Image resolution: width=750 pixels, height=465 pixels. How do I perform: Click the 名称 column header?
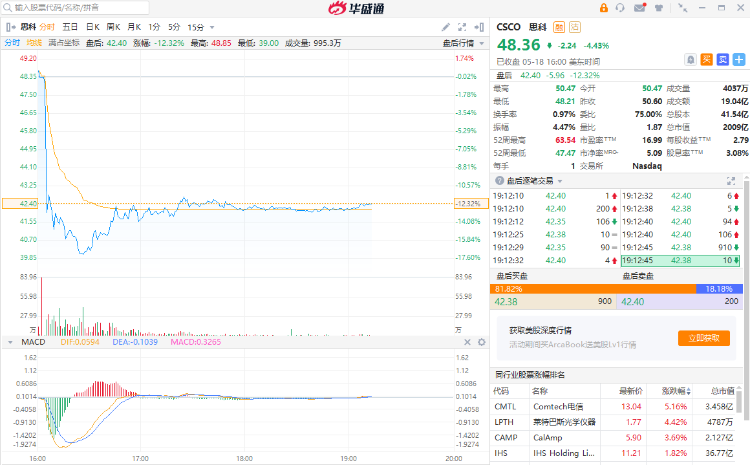point(540,391)
